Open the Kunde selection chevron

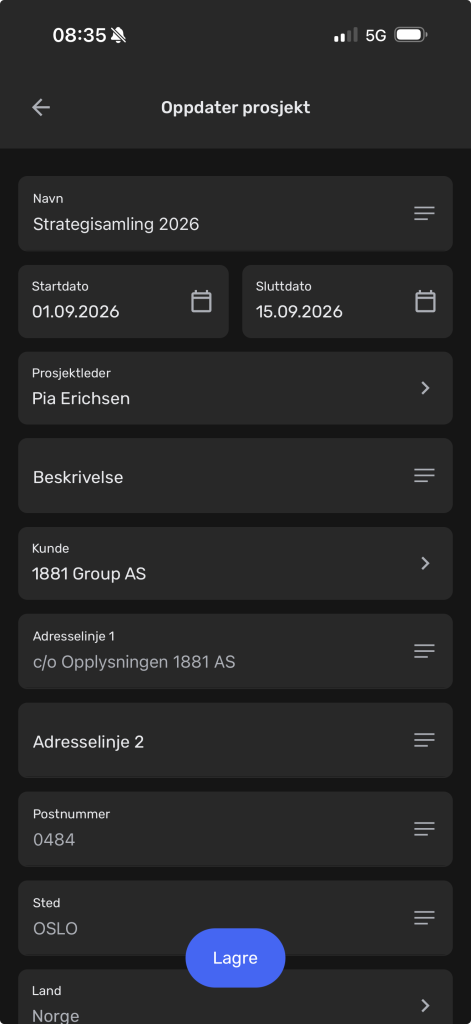(x=425, y=563)
